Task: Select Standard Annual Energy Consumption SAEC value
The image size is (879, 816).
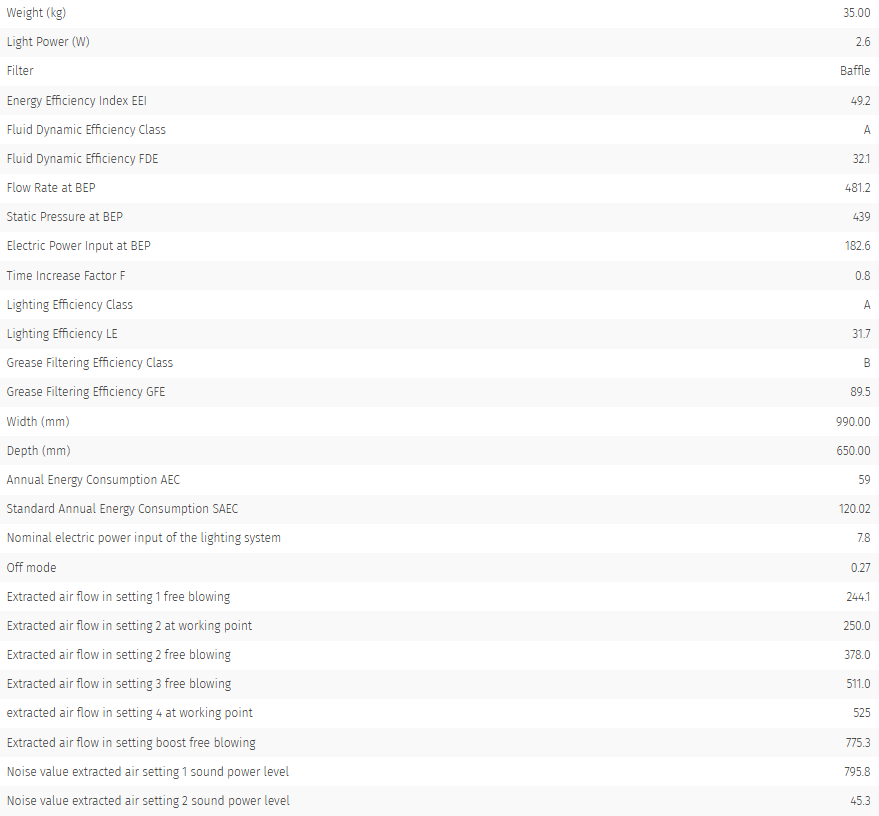Action: click(x=854, y=509)
